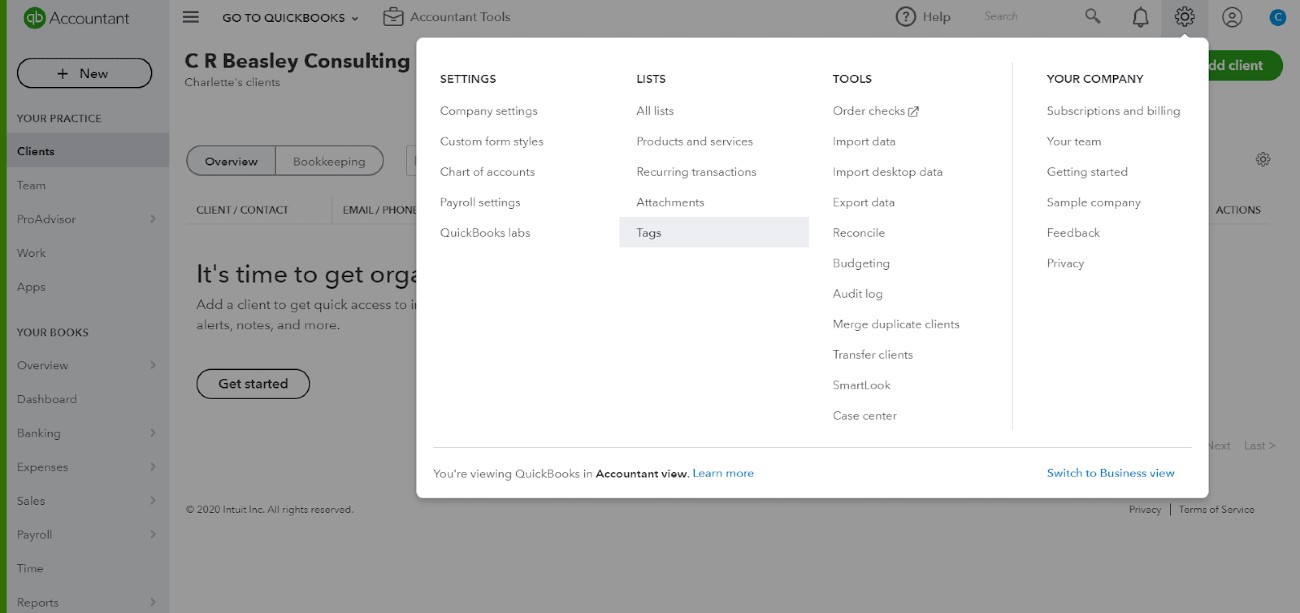Expand the GO TO QUICKBOOKS dropdown
1300x613 pixels.
pos(290,17)
